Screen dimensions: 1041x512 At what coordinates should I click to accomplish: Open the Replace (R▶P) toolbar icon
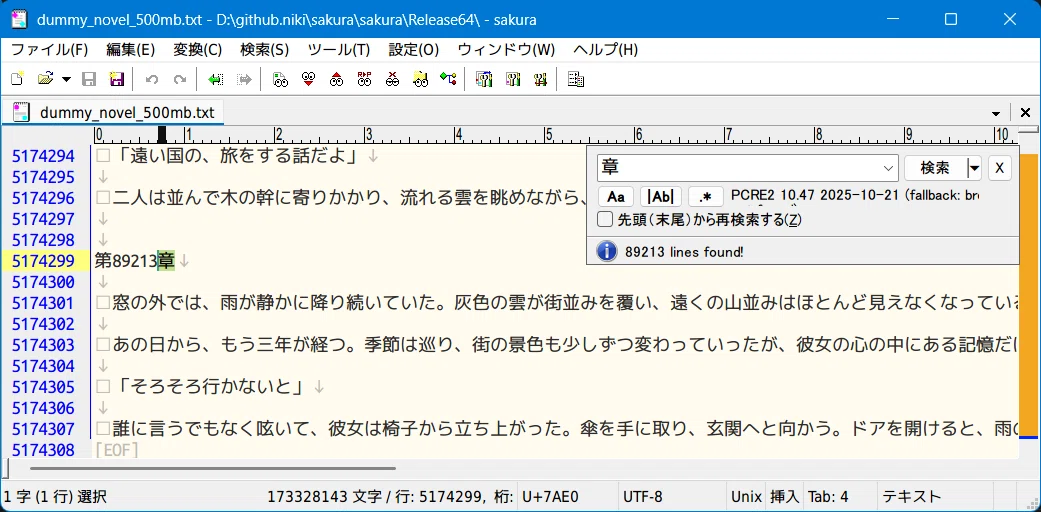pos(364,80)
